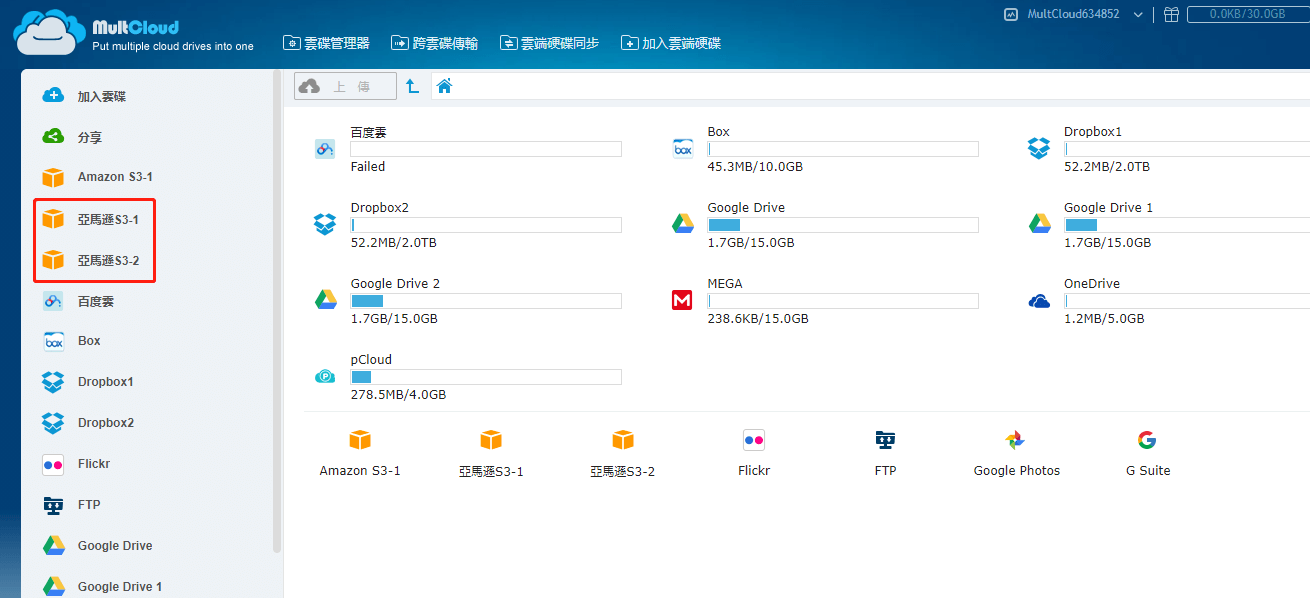Open the G Suite icon

pos(1146,441)
